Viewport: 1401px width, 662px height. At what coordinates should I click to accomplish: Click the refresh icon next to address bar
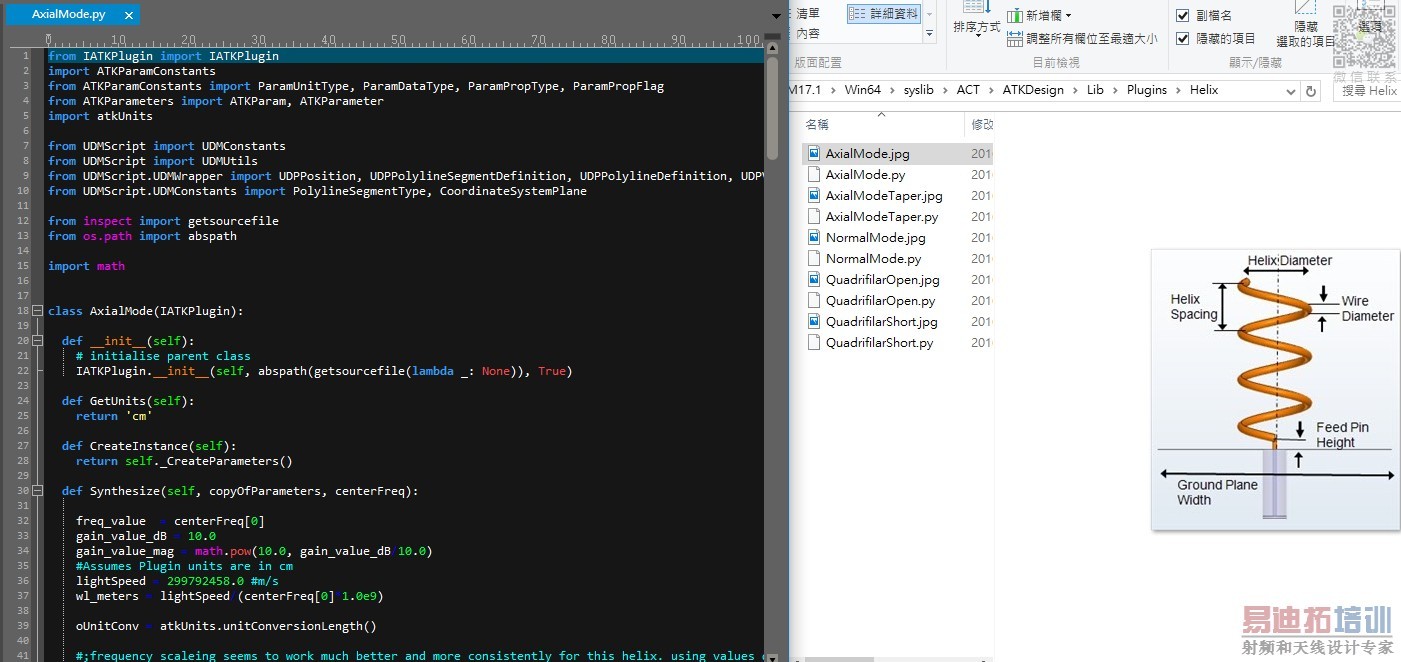pyautogui.click(x=1313, y=90)
